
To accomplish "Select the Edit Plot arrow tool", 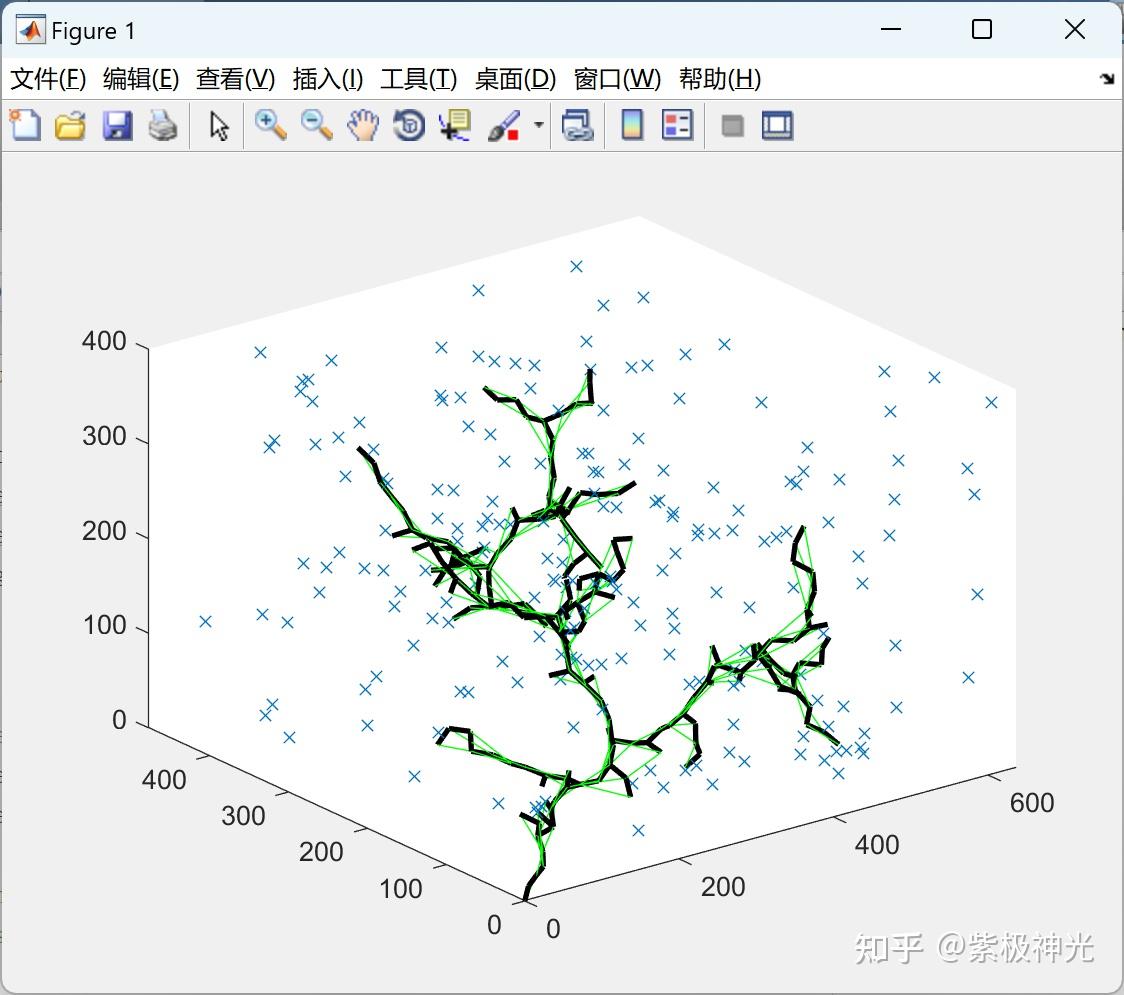I will [216, 125].
